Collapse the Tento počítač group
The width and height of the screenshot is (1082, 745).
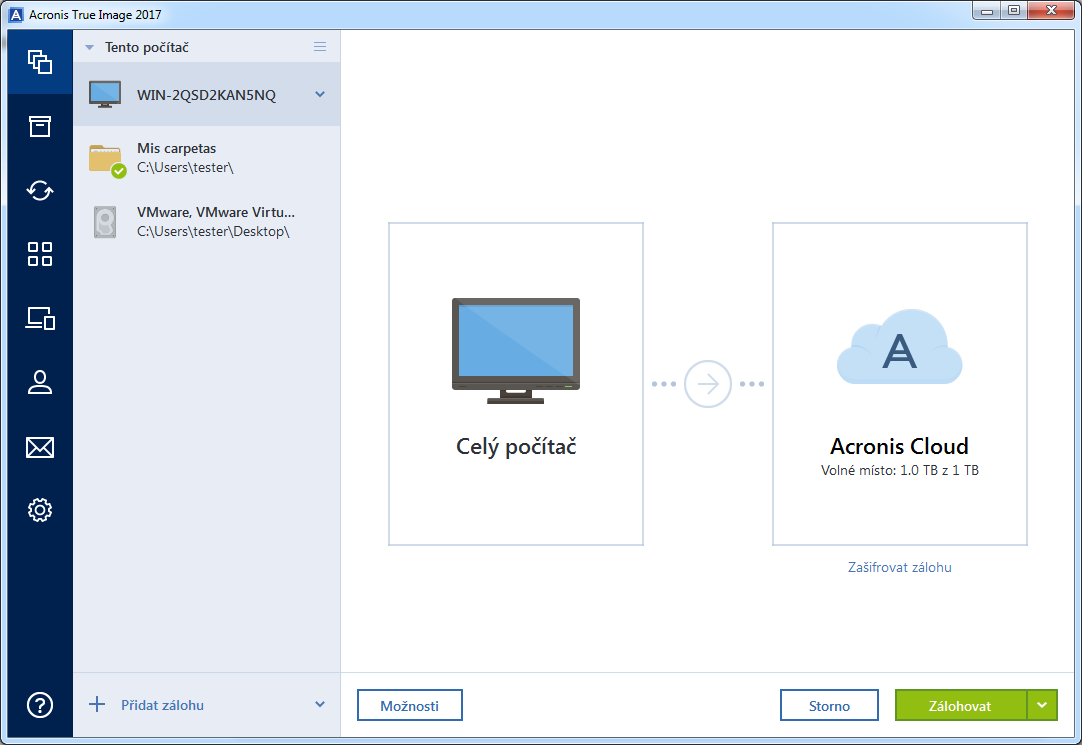pos(89,48)
